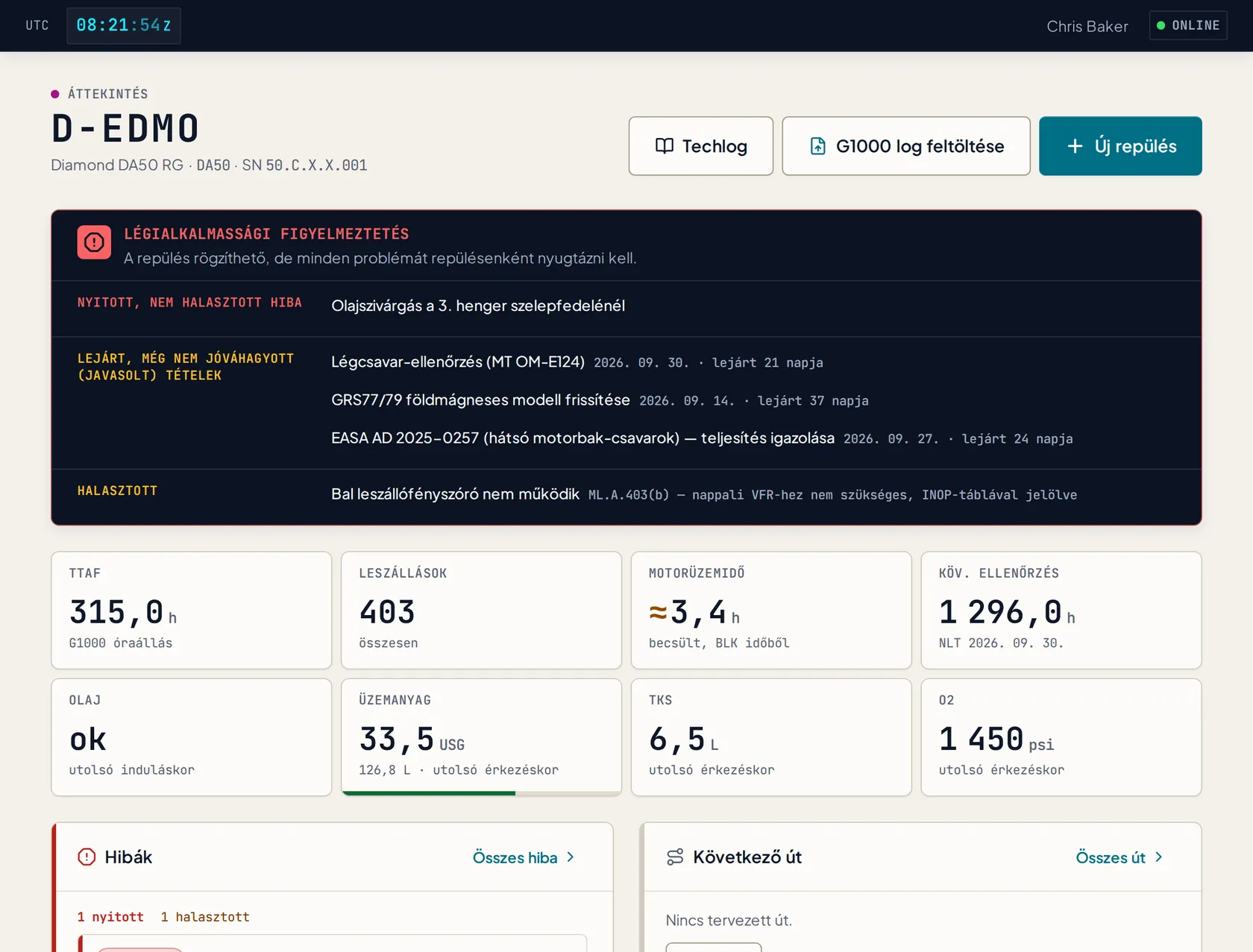Click the red airworthiness warning icon
The width and height of the screenshot is (1253, 952).
click(94, 242)
